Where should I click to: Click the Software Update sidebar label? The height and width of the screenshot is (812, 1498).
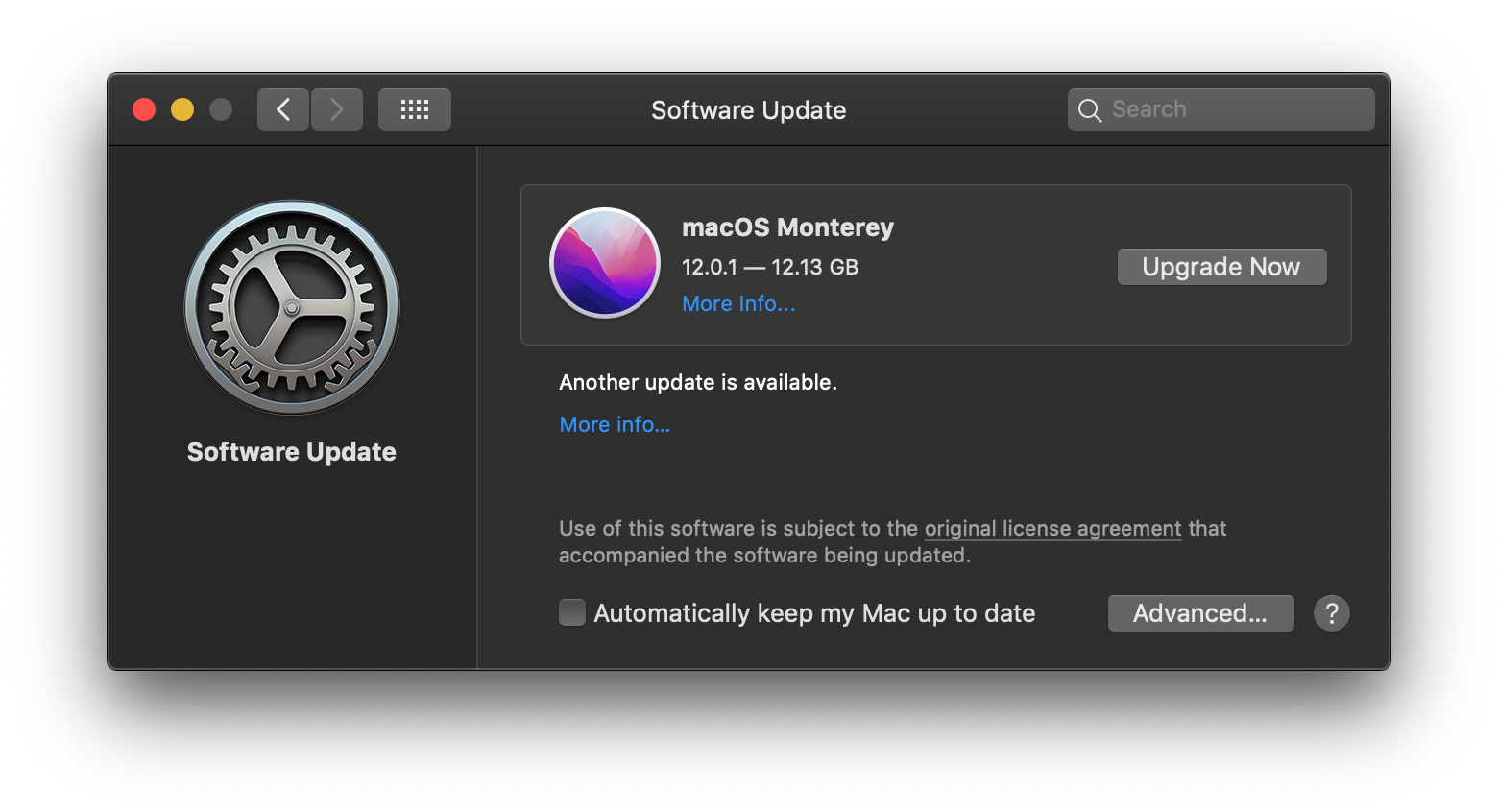click(292, 452)
